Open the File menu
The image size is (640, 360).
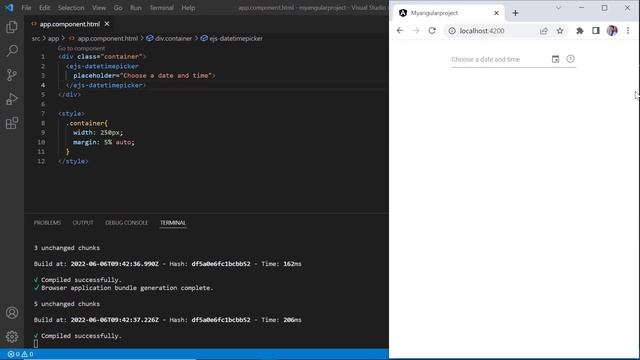[x=26, y=8]
